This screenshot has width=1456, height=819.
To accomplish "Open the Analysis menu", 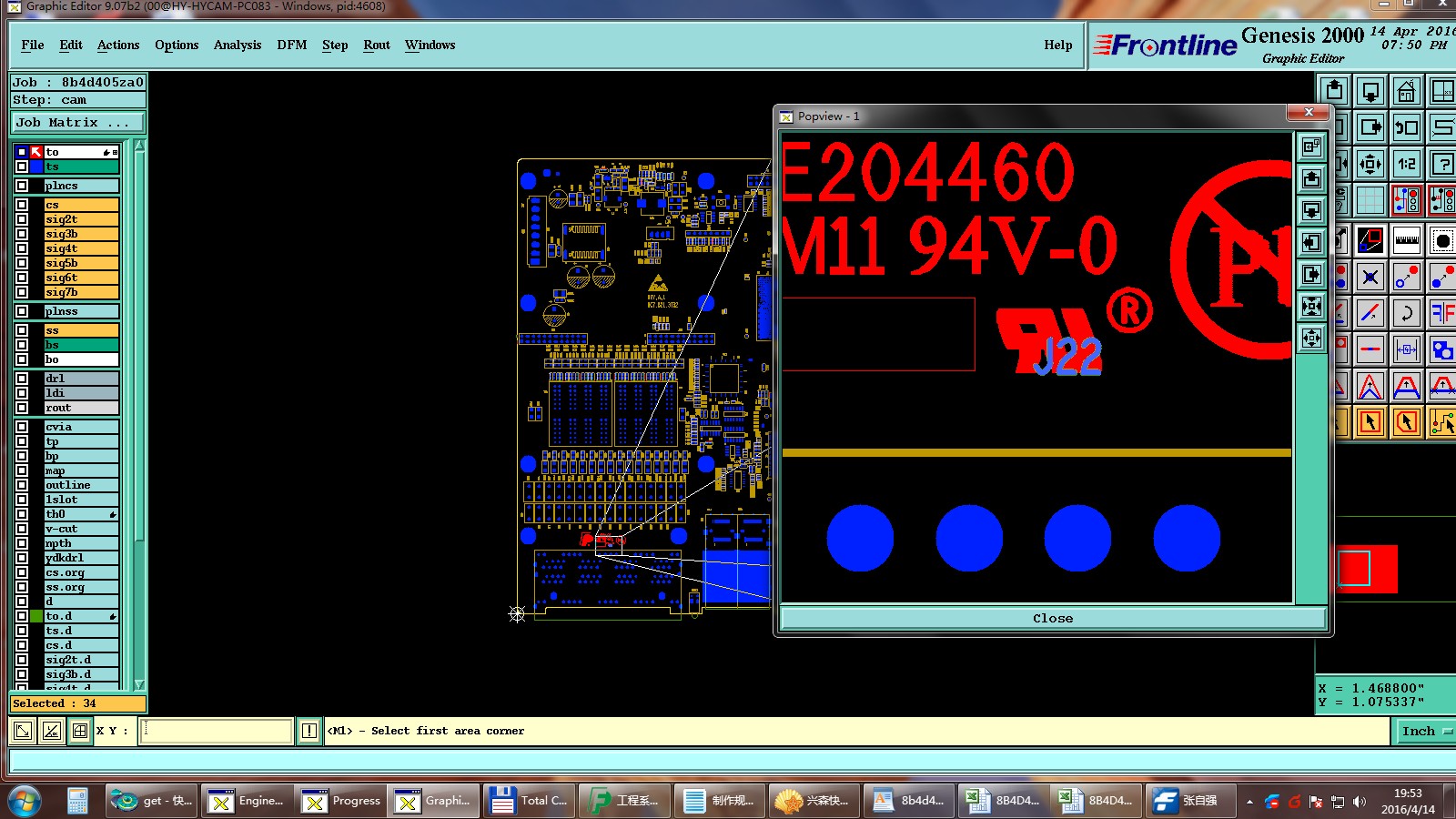I will [x=238, y=45].
